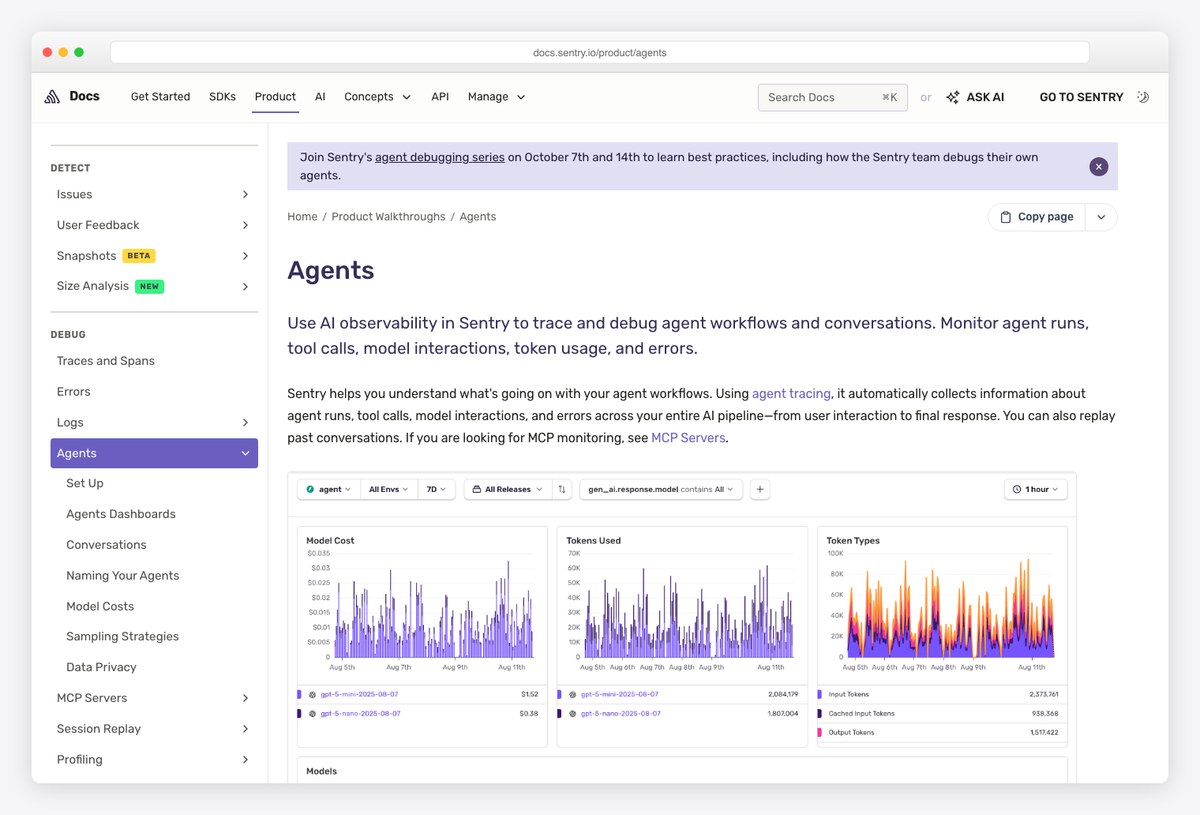Open Agents Dashboards subpage
Image resolution: width=1200 pixels, height=815 pixels.
point(121,514)
